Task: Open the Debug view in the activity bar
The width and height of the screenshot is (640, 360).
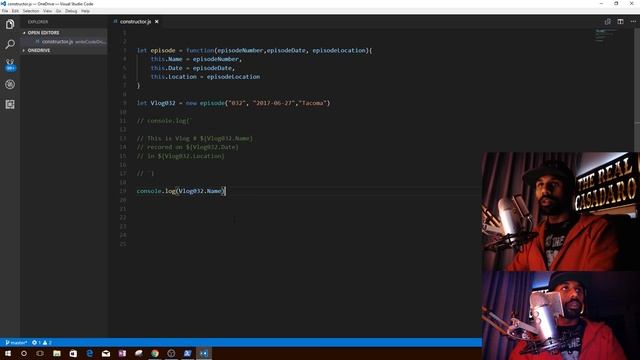Action: [10, 84]
